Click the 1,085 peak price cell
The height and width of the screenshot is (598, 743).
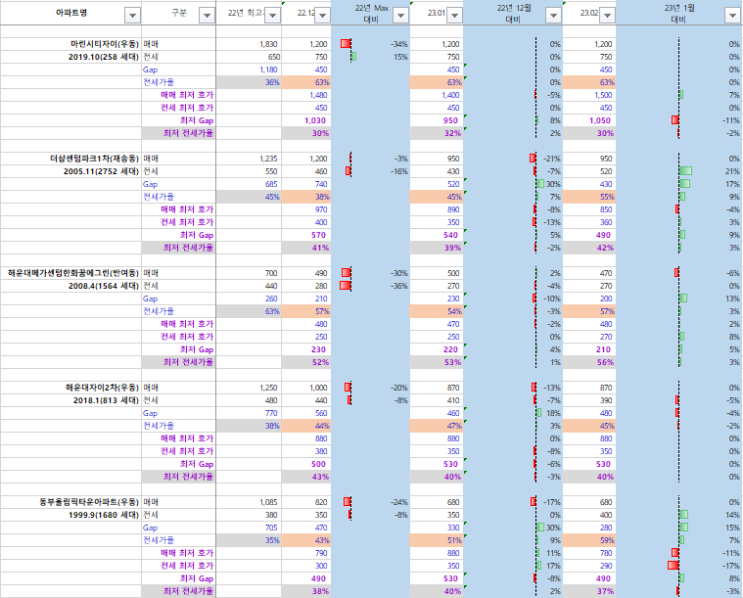(x=249, y=502)
